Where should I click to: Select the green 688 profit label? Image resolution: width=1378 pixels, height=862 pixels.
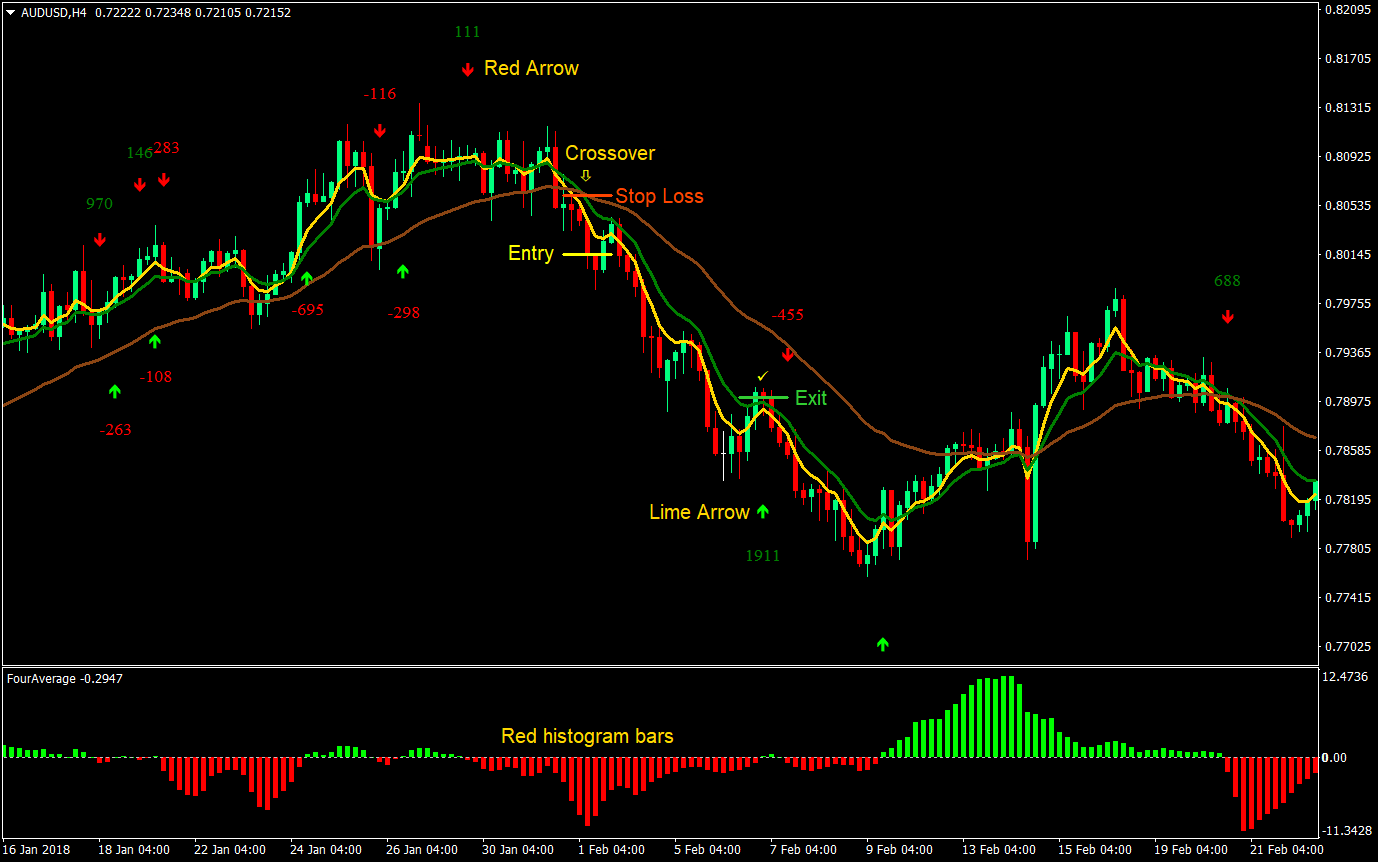pyautogui.click(x=1227, y=281)
